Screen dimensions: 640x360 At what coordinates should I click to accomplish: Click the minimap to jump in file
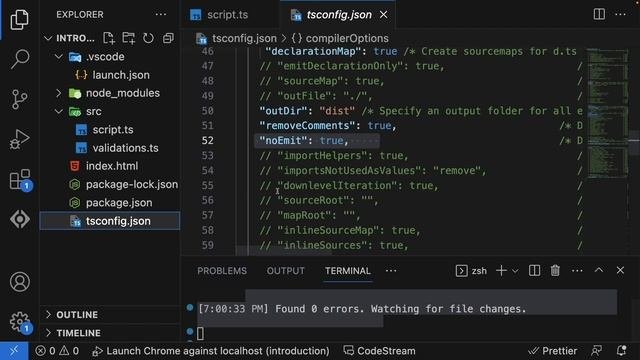607,114
